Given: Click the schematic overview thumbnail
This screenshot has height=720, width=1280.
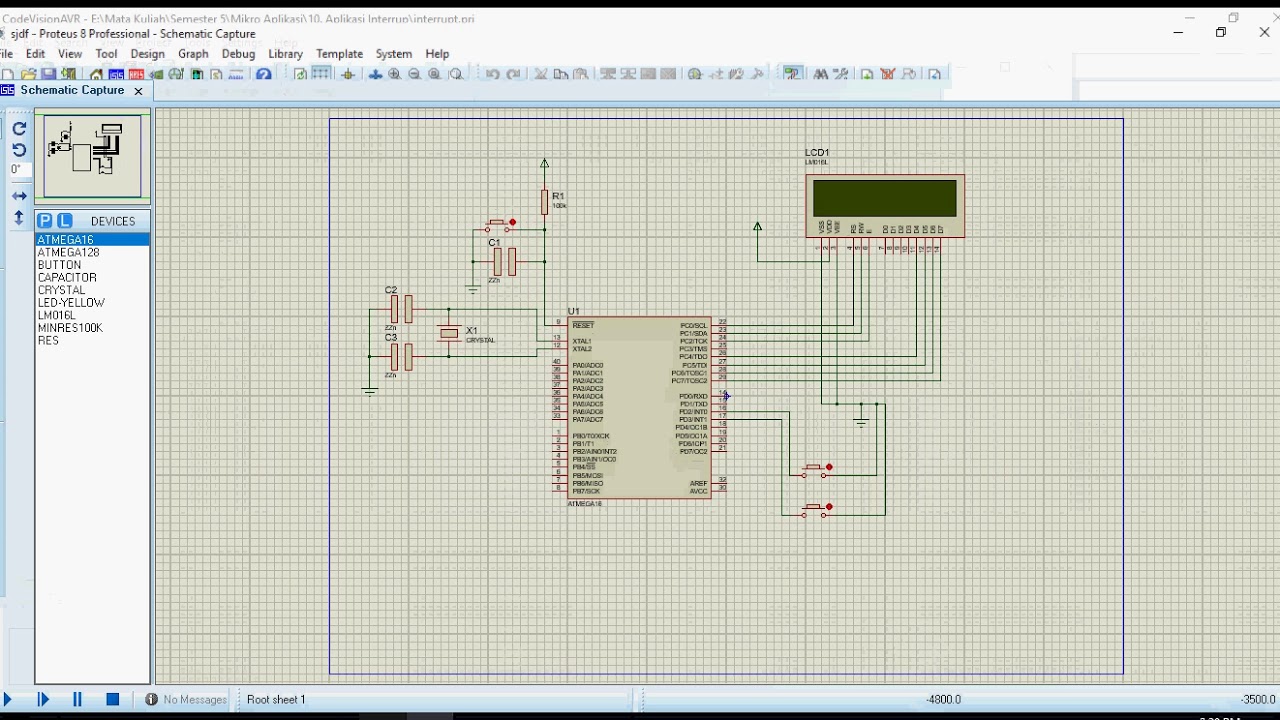Looking at the screenshot, I should [x=93, y=157].
